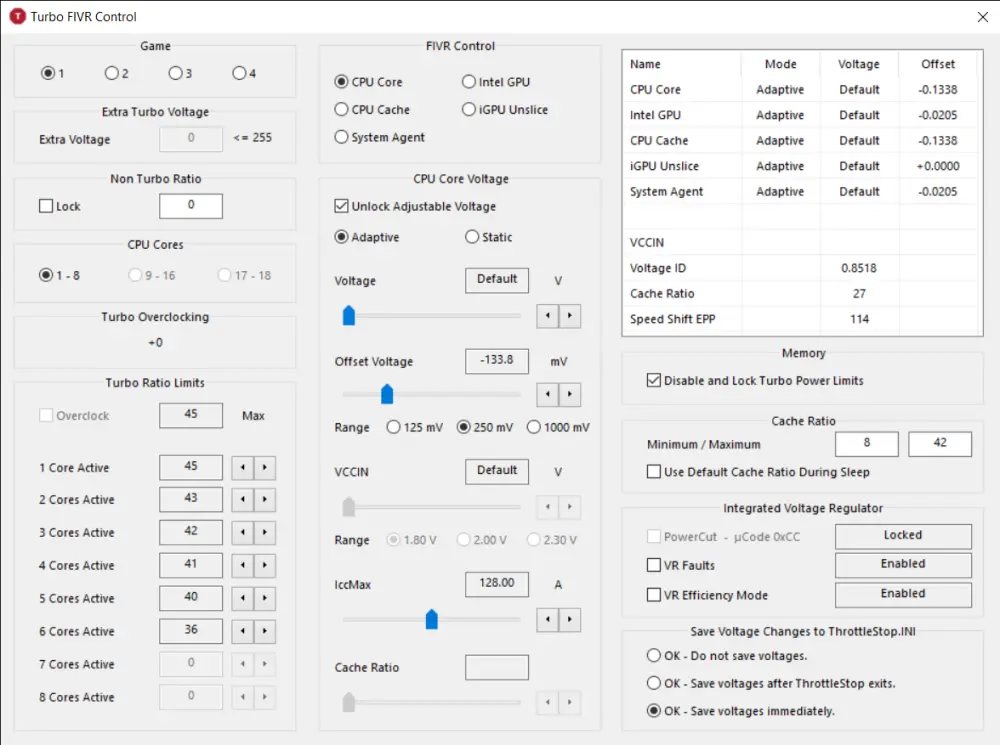Increase 6 Cores Active ratio with right arrow
This screenshot has height=745, width=1000.
pyautogui.click(x=265, y=631)
